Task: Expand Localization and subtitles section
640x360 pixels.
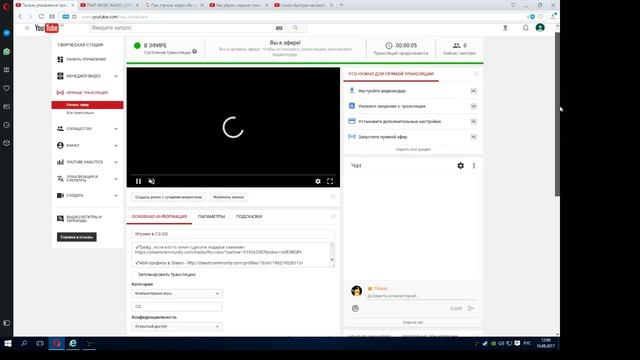Action: (116, 179)
